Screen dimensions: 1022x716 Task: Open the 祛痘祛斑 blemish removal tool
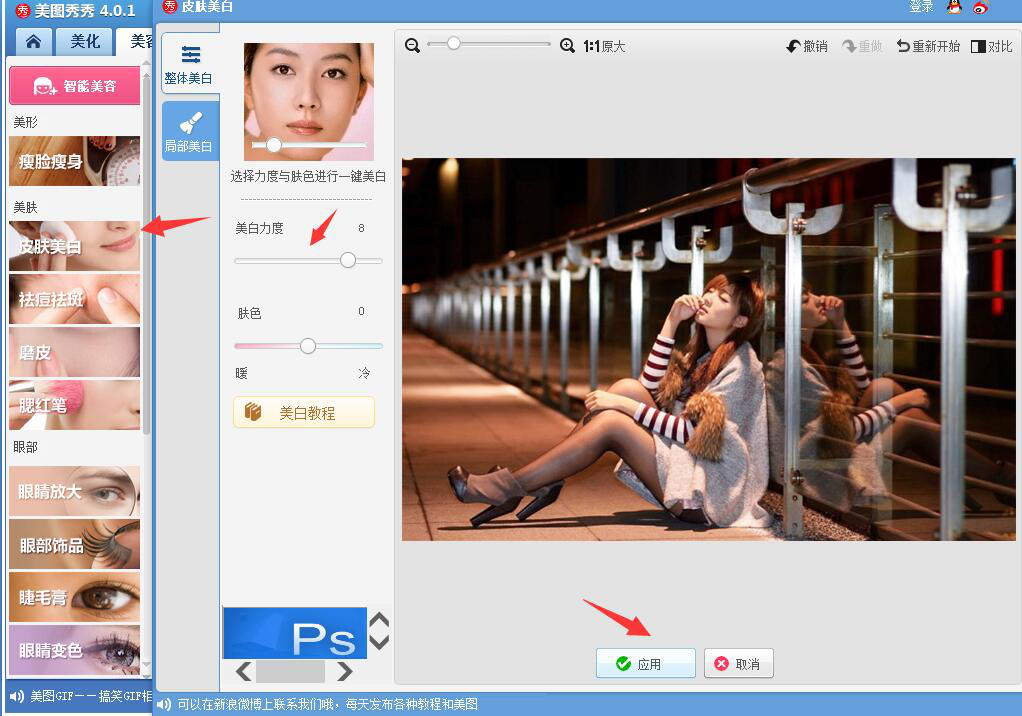click(73, 300)
